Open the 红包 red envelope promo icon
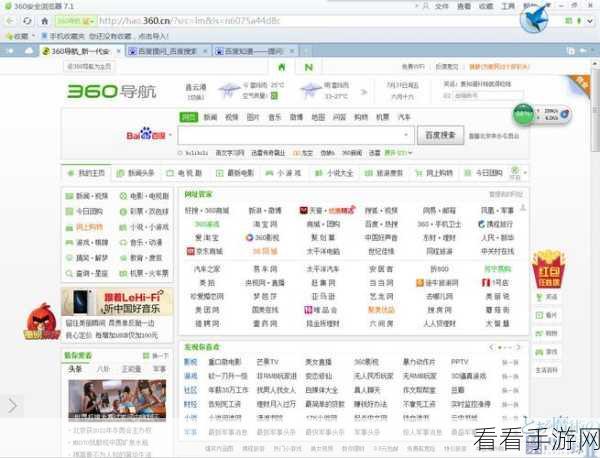Image resolution: width=600 pixels, height=458 pixels. click(x=549, y=269)
